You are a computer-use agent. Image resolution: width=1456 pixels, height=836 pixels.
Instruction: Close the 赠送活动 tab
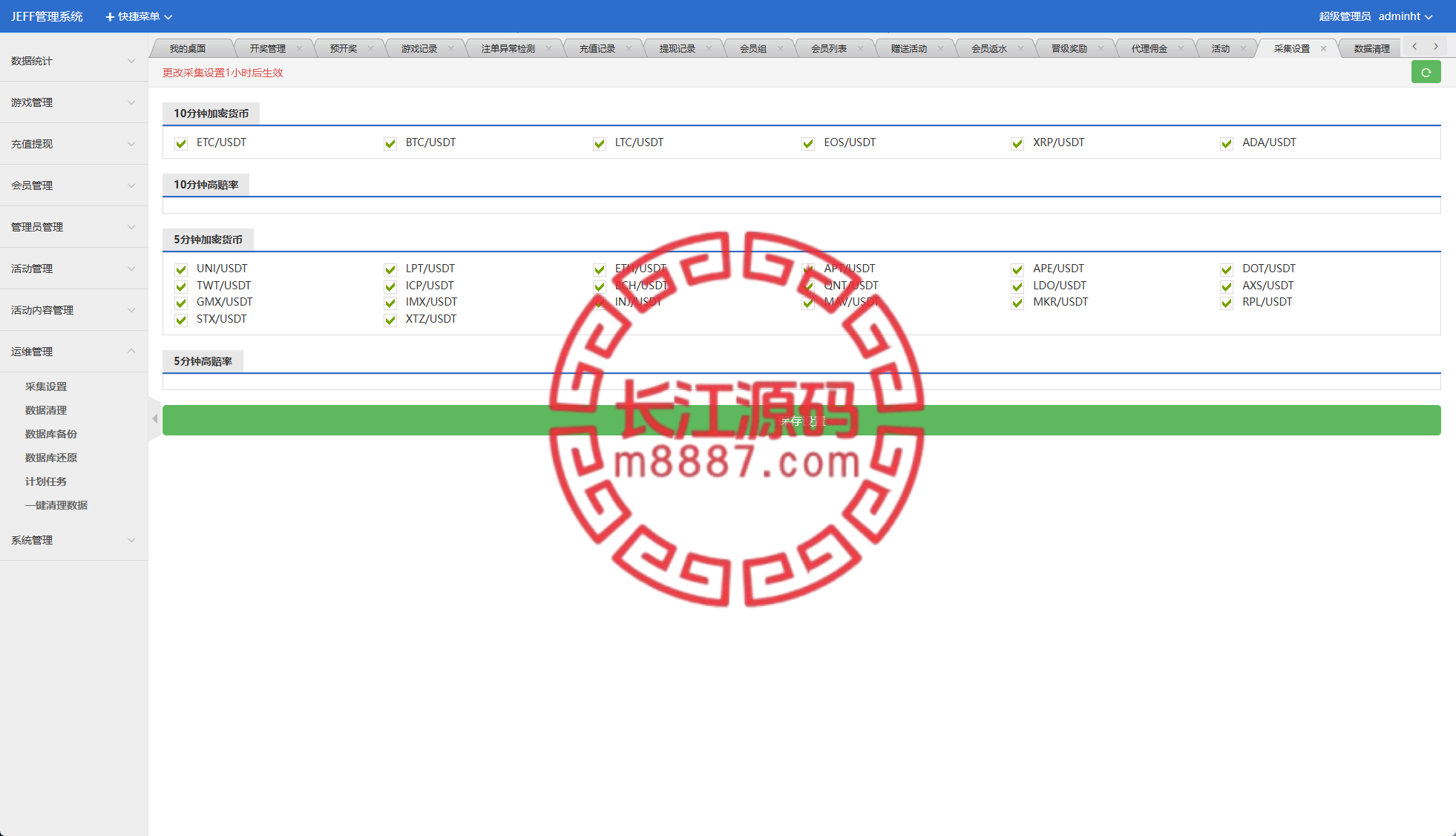click(940, 49)
